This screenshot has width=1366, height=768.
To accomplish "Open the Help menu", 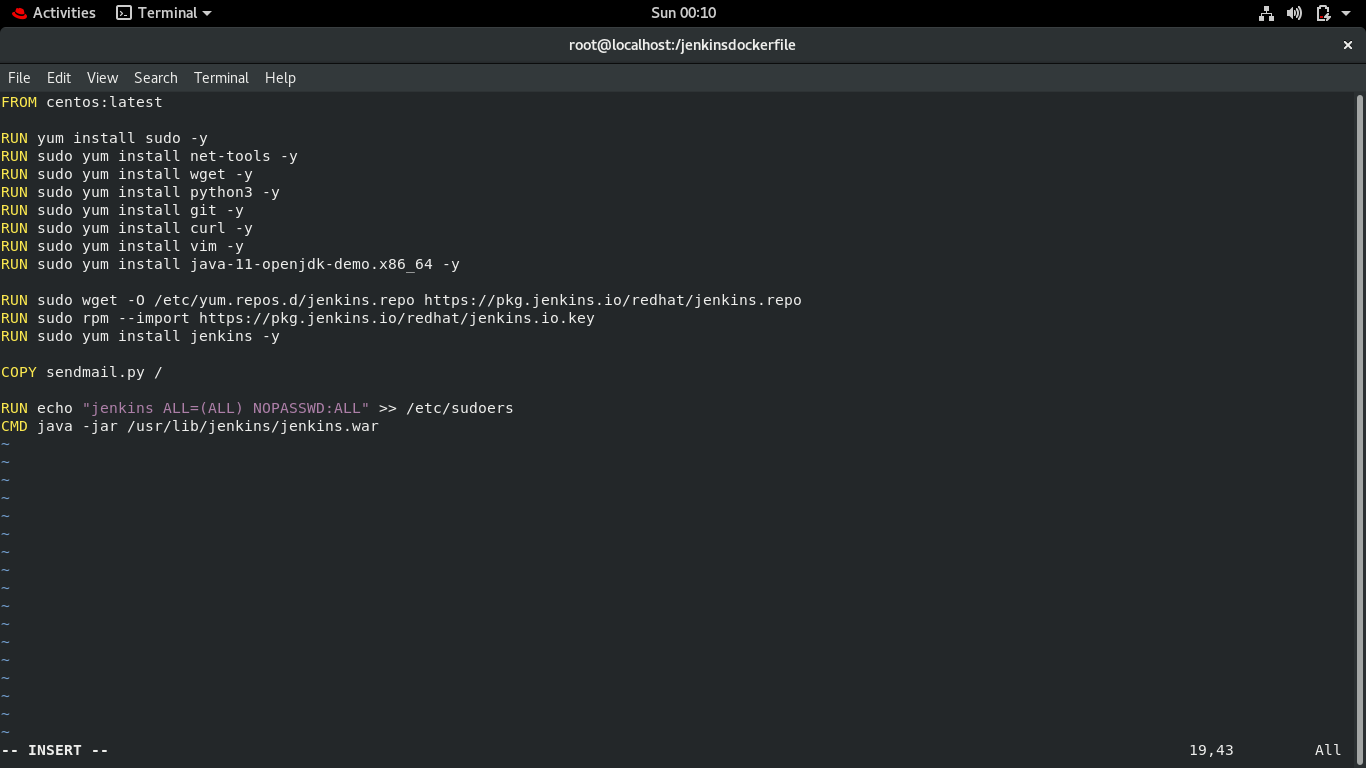I will pyautogui.click(x=280, y=78).
